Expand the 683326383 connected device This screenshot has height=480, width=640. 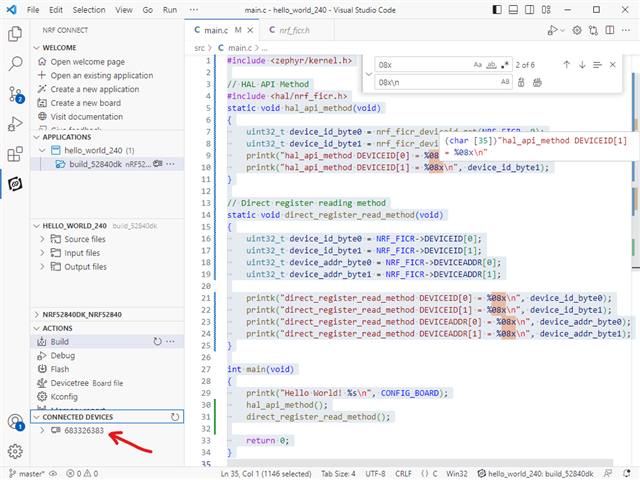pyautogui.click(x=41, y=430)
